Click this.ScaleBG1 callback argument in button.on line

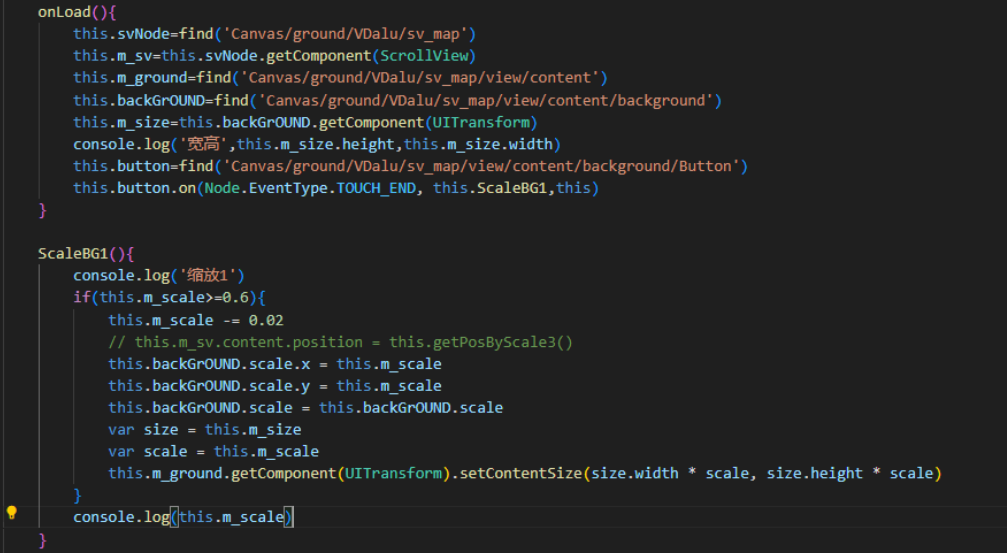490,188
